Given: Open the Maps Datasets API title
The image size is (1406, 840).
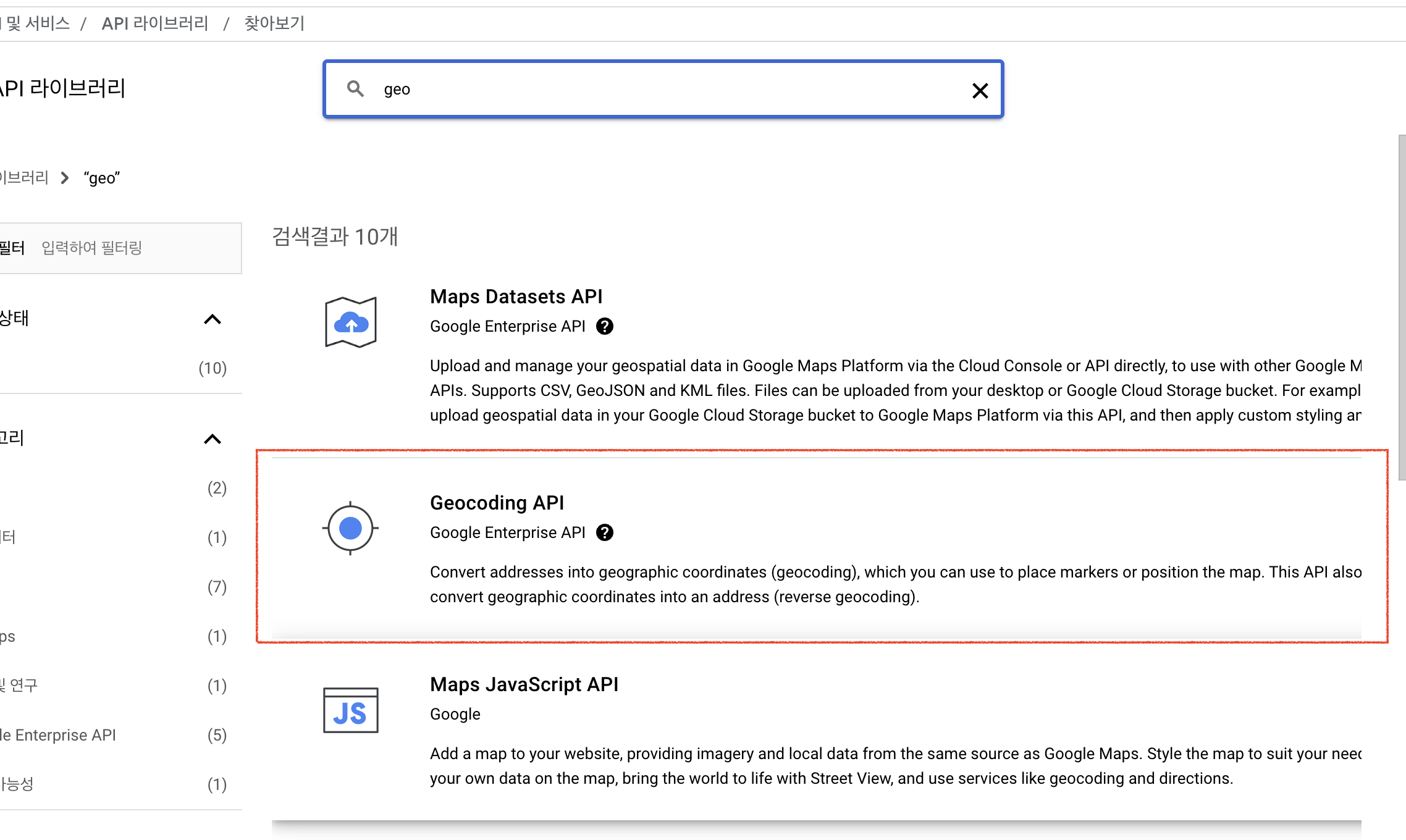Looking at the screenshot, I should coord(516,296).
